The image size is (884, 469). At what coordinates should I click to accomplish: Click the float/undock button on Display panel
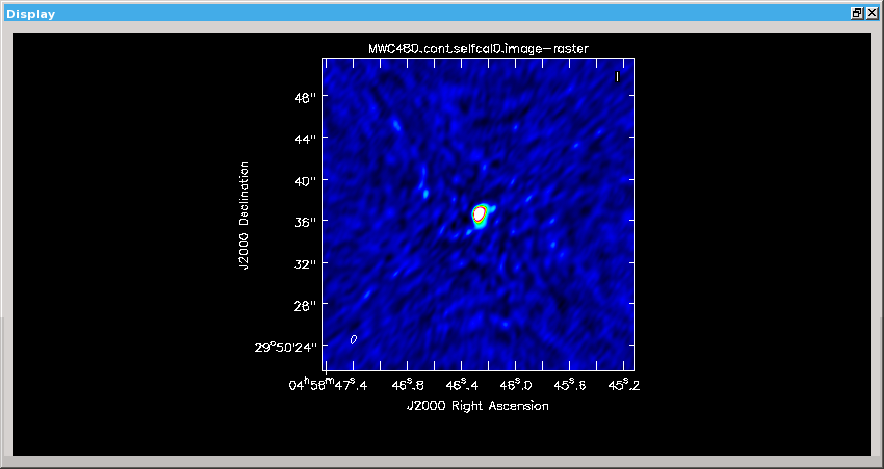pyautogui.click(x=857, y=14)
